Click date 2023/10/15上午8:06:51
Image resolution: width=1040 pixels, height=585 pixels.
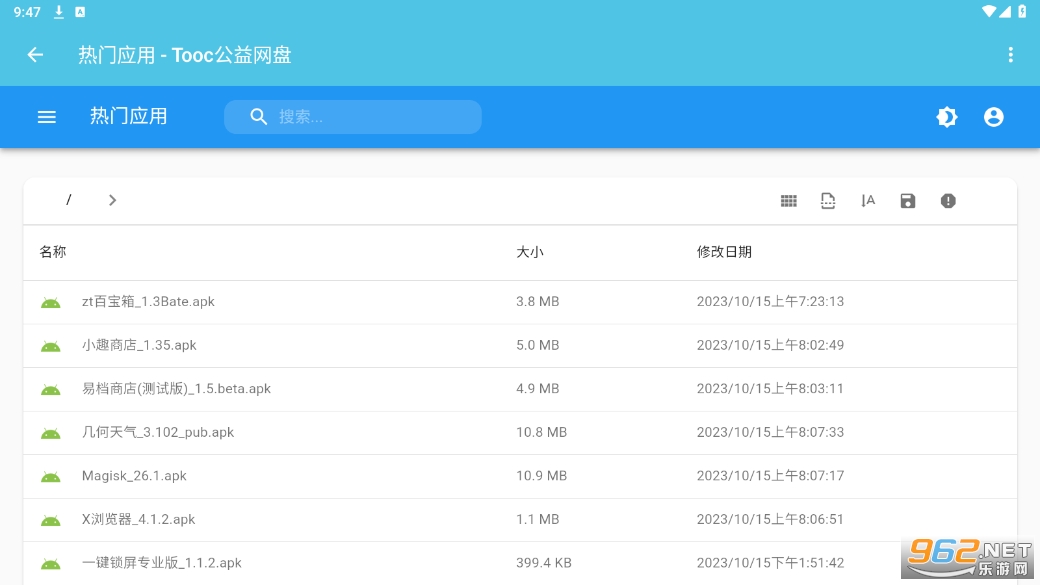tap(770, 519)
